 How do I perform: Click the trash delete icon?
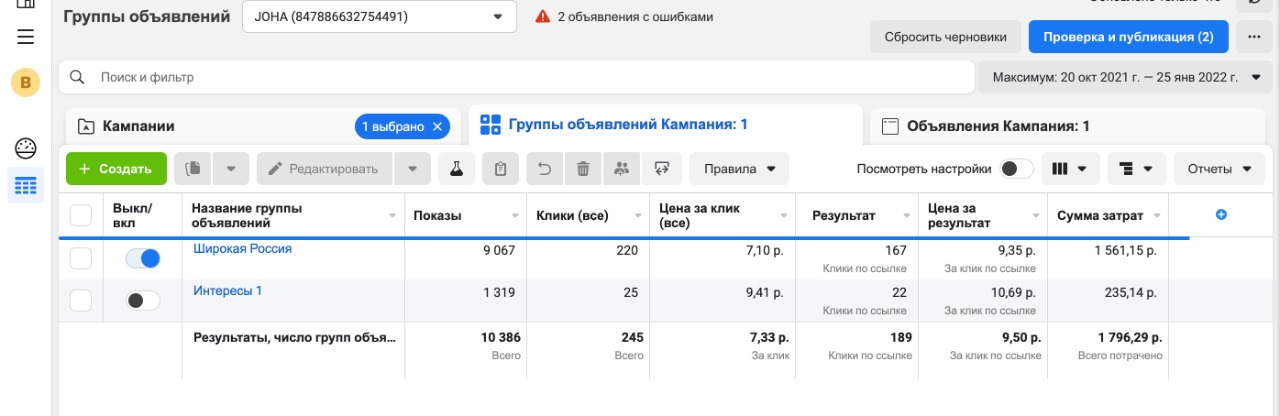(x=583, y=169)
